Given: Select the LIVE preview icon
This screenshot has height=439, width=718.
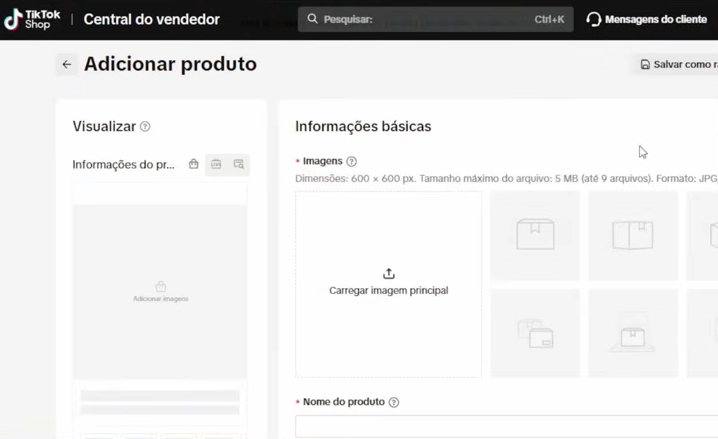Looking at the screenshot, I should click(x=216, y=164).
